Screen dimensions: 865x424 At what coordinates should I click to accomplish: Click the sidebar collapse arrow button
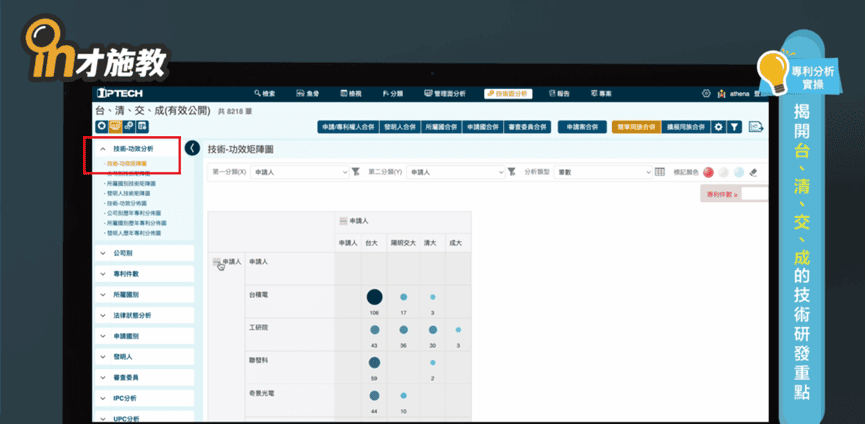point(192,148)
